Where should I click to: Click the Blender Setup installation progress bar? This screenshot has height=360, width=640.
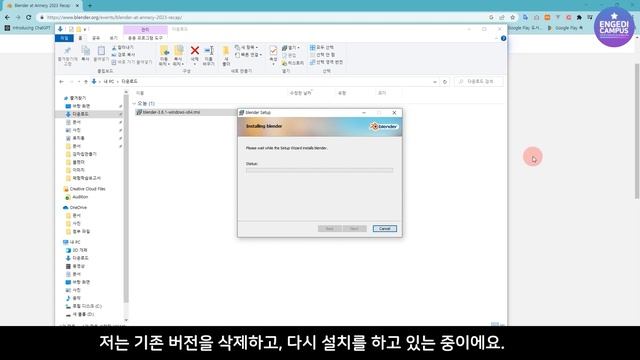coord(320,171)
